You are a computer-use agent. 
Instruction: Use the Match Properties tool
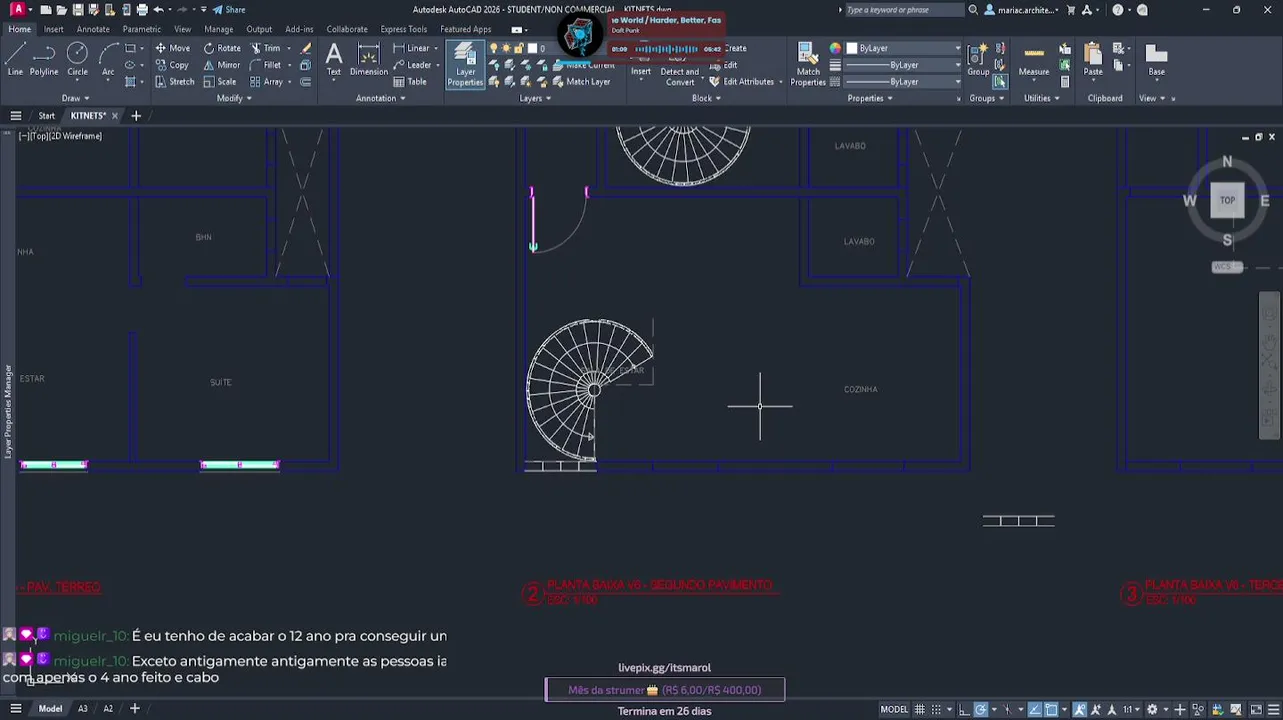click(808, 64)
